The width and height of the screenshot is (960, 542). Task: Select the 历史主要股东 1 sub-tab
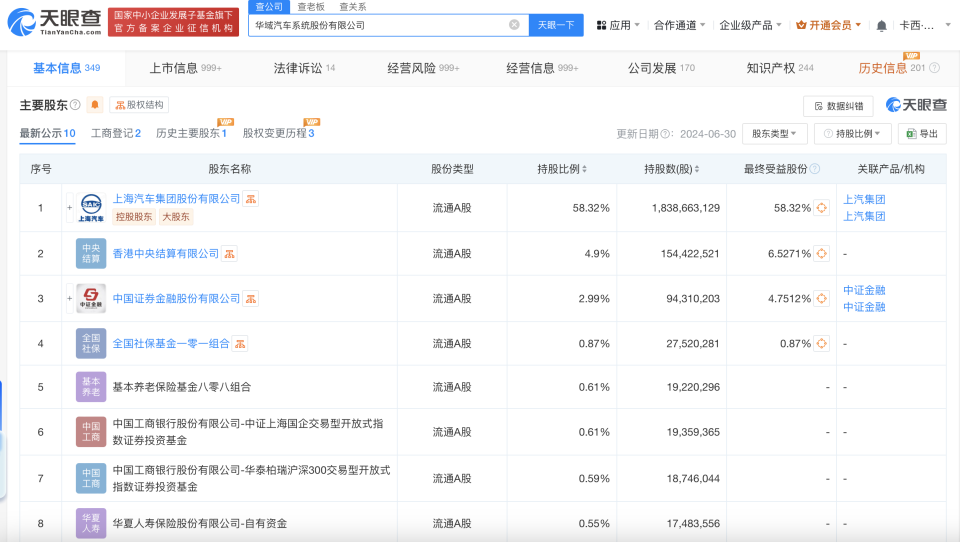(191, 134)
